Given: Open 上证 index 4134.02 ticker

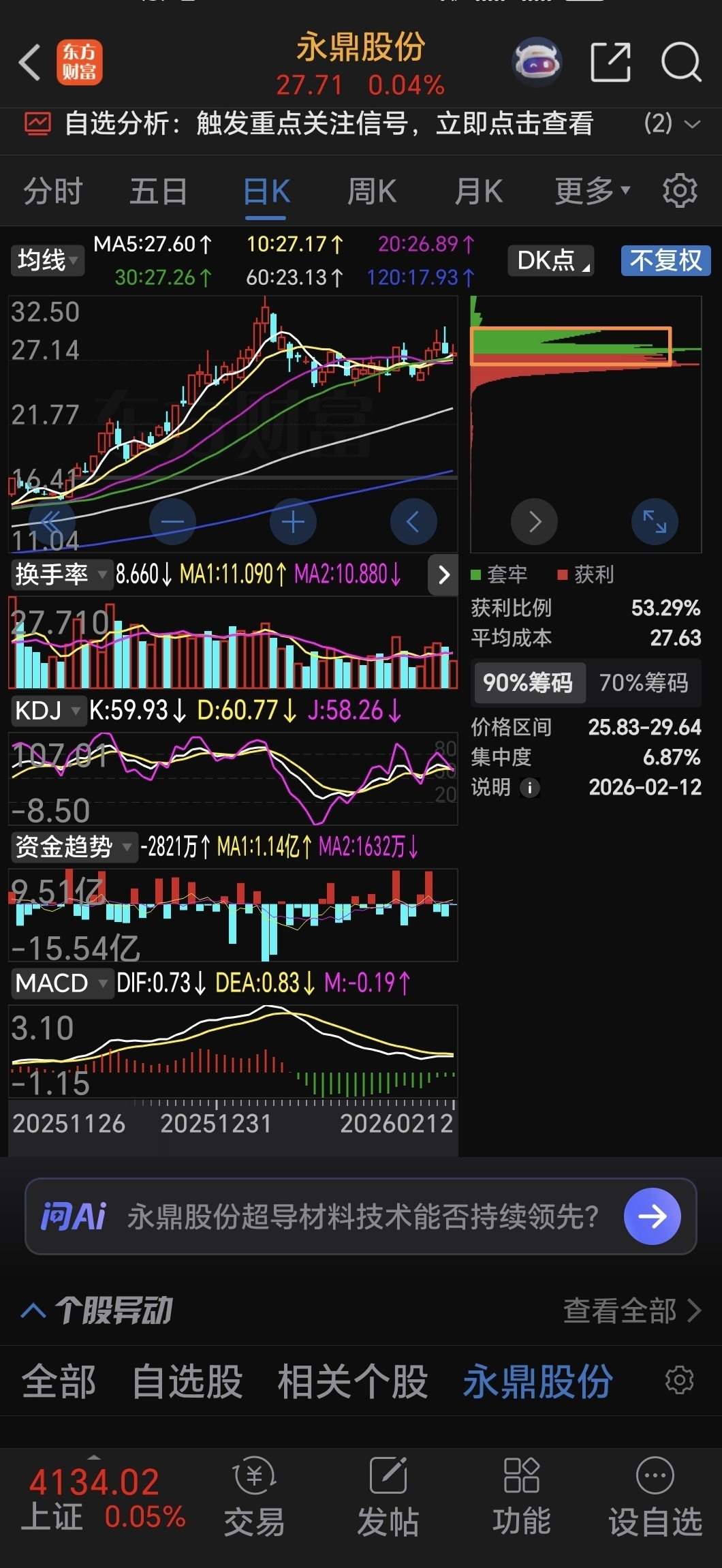Looking at the screenshot, I should coord(104,1498).
